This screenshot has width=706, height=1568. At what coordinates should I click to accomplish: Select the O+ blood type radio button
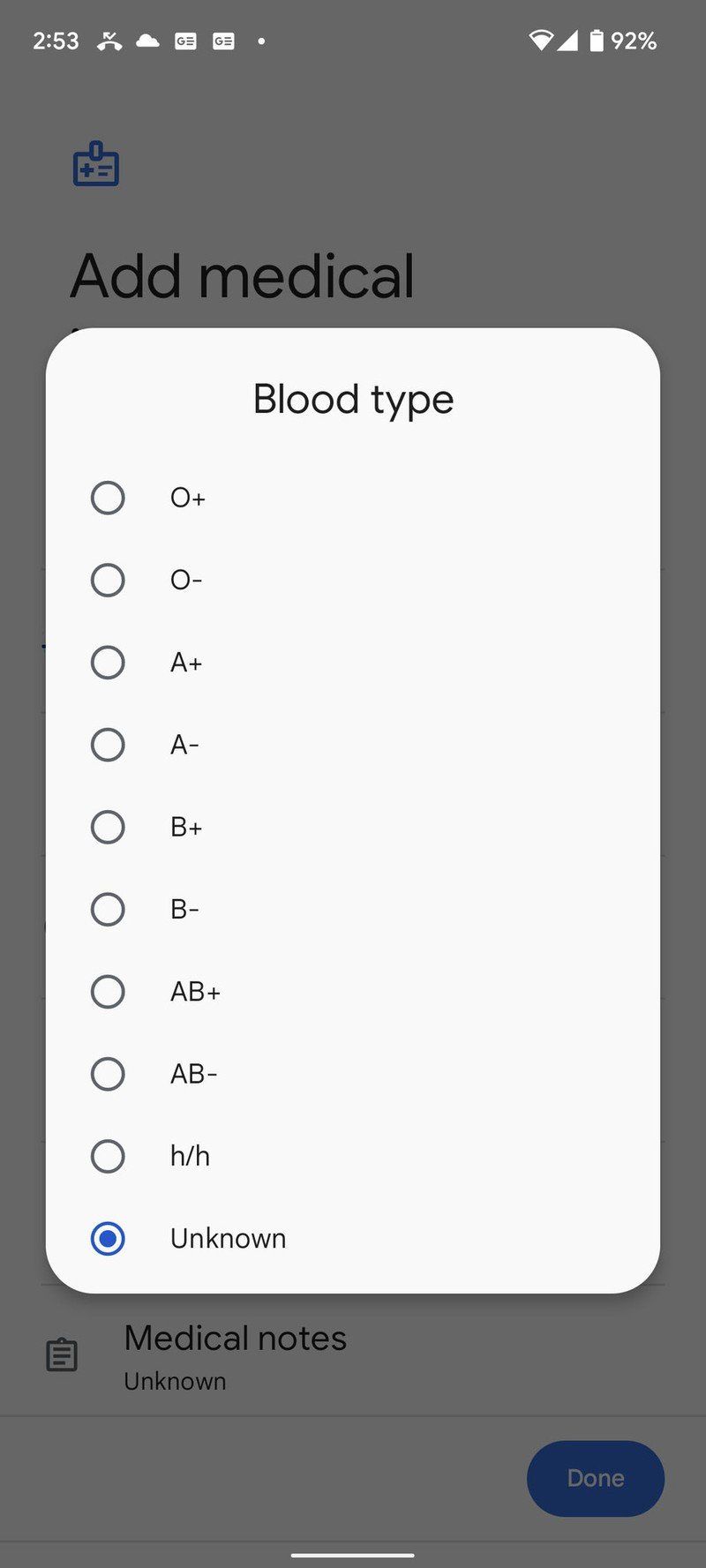point(108,498)
